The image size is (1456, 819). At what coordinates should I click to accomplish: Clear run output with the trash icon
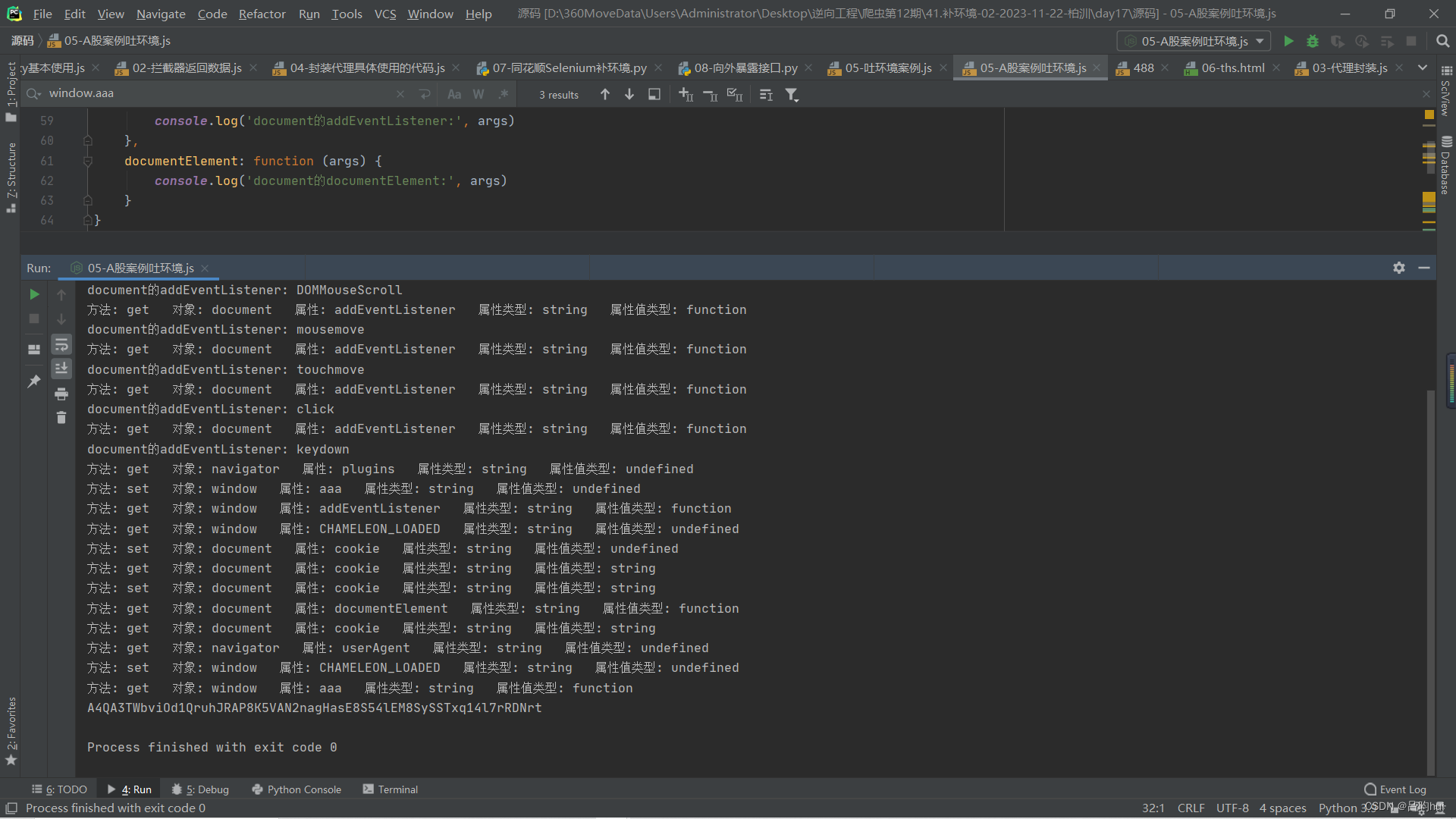[x=61, y=418]
